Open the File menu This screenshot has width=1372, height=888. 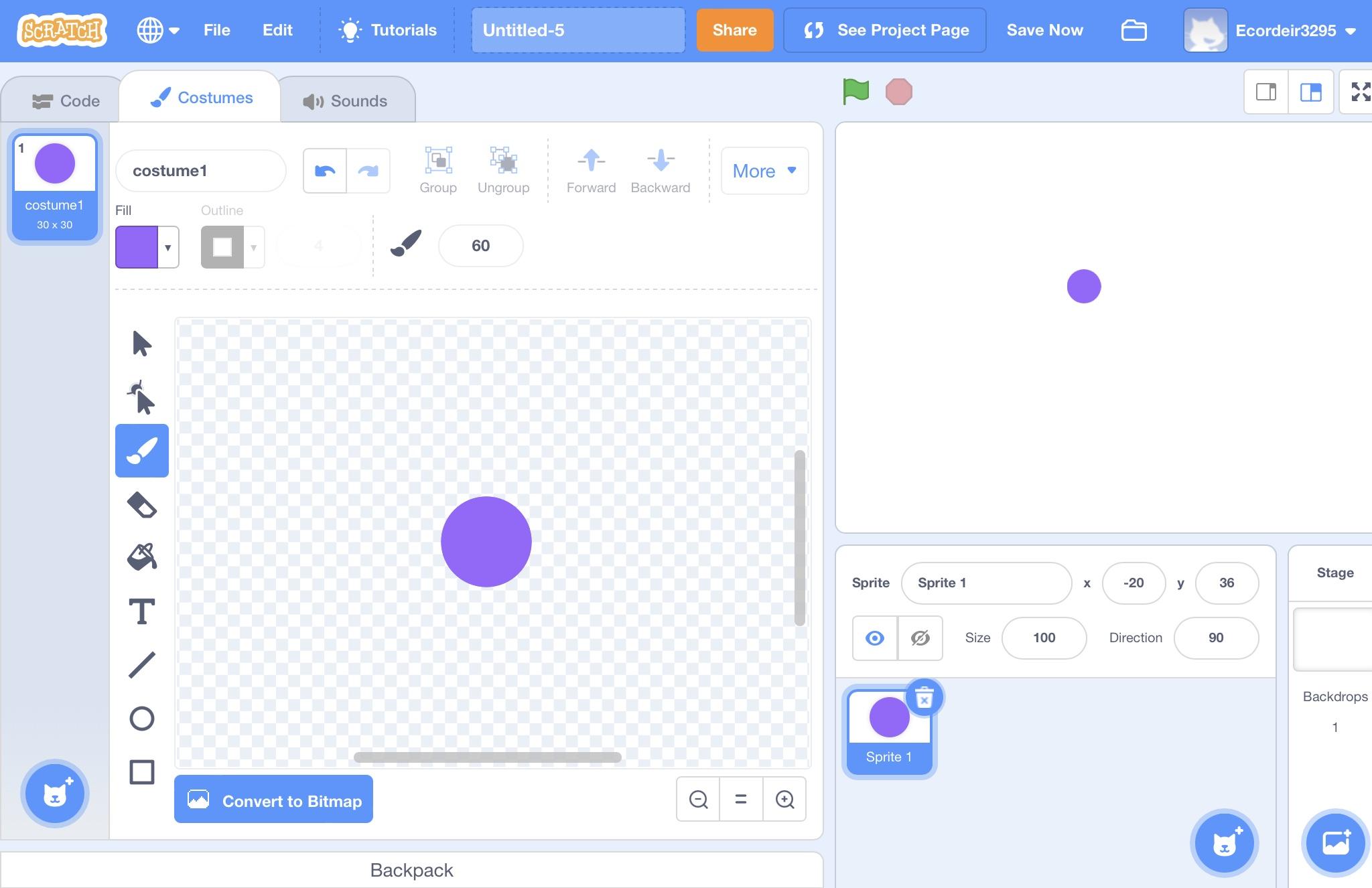point(216,30)
